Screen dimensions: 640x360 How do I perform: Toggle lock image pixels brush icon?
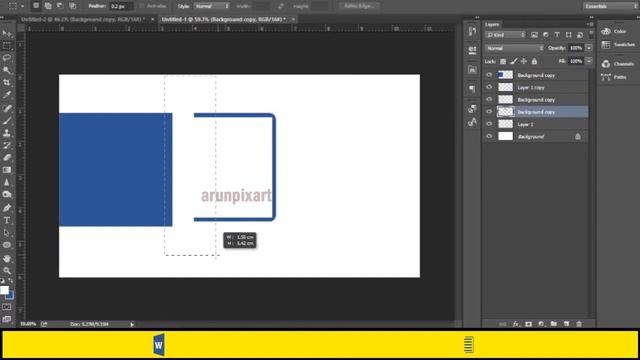click(x=513, y=61)
